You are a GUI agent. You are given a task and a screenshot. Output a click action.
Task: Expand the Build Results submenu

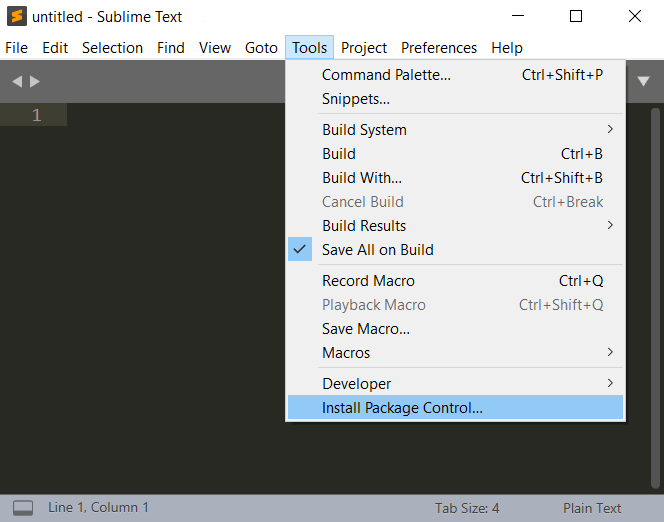[455, 226]
